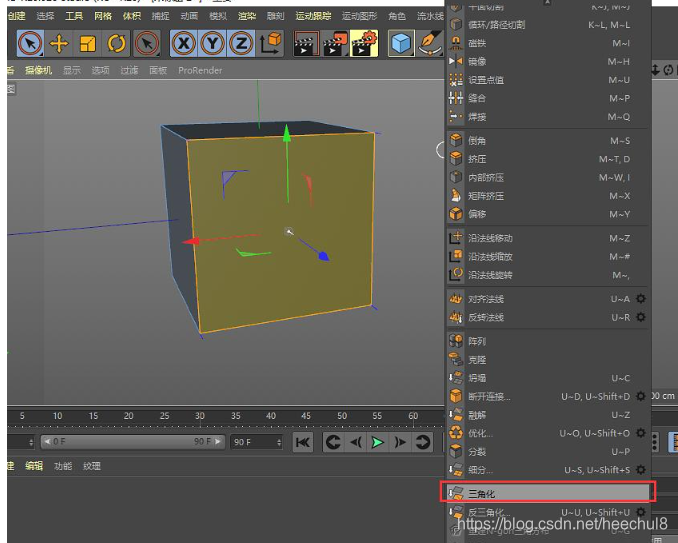Choose 偏移 menu entry

(548, 214)
